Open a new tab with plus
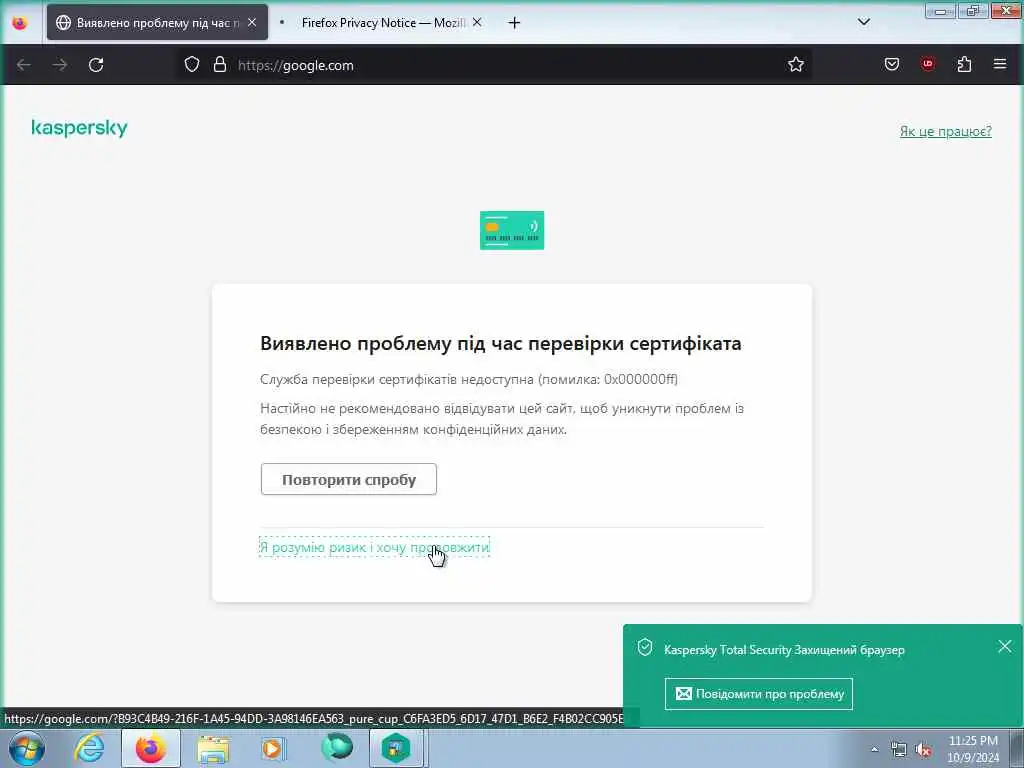Viewport: 1024px width, 768px height. tap(514, 23)
